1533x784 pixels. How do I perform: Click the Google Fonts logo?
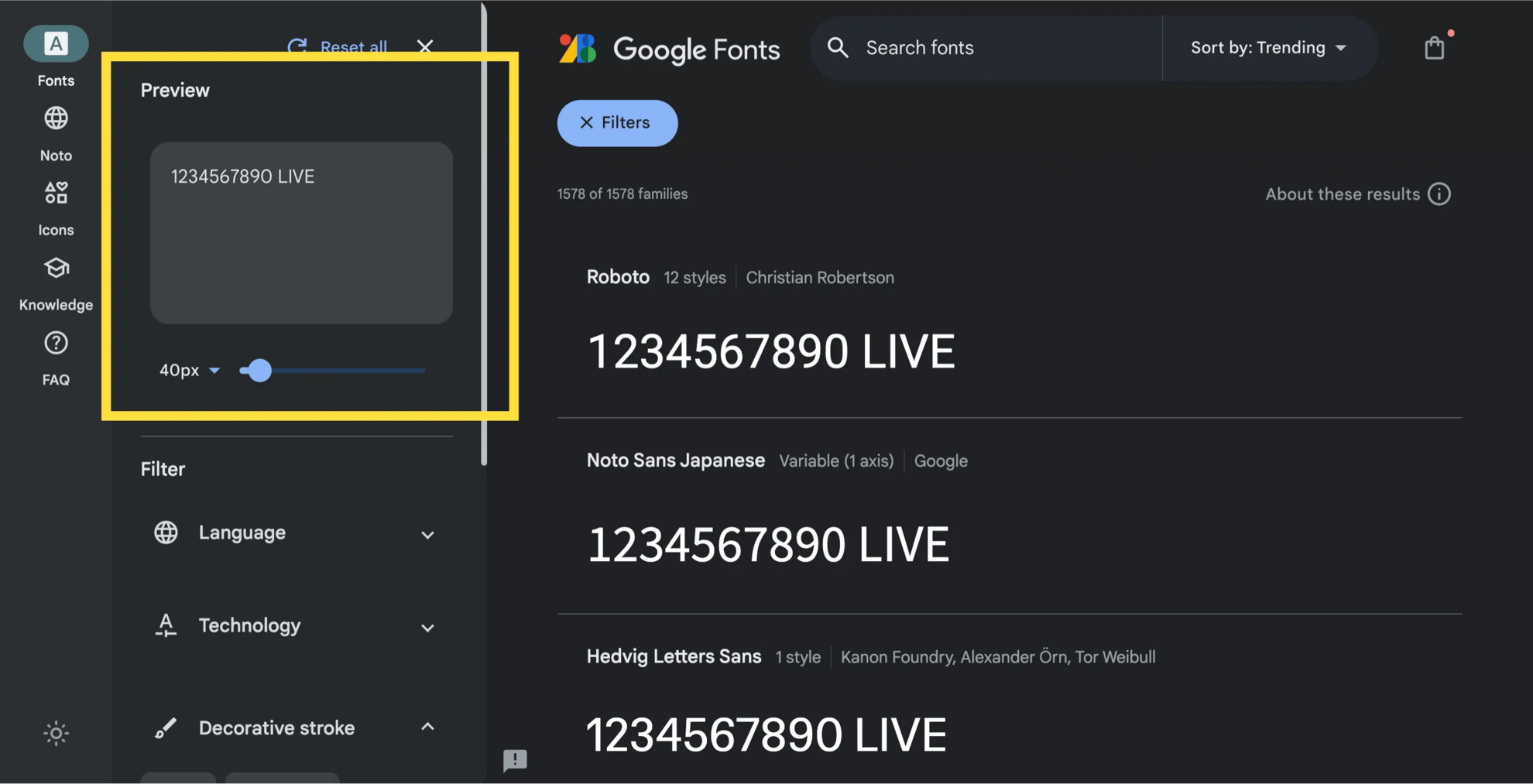669,48
